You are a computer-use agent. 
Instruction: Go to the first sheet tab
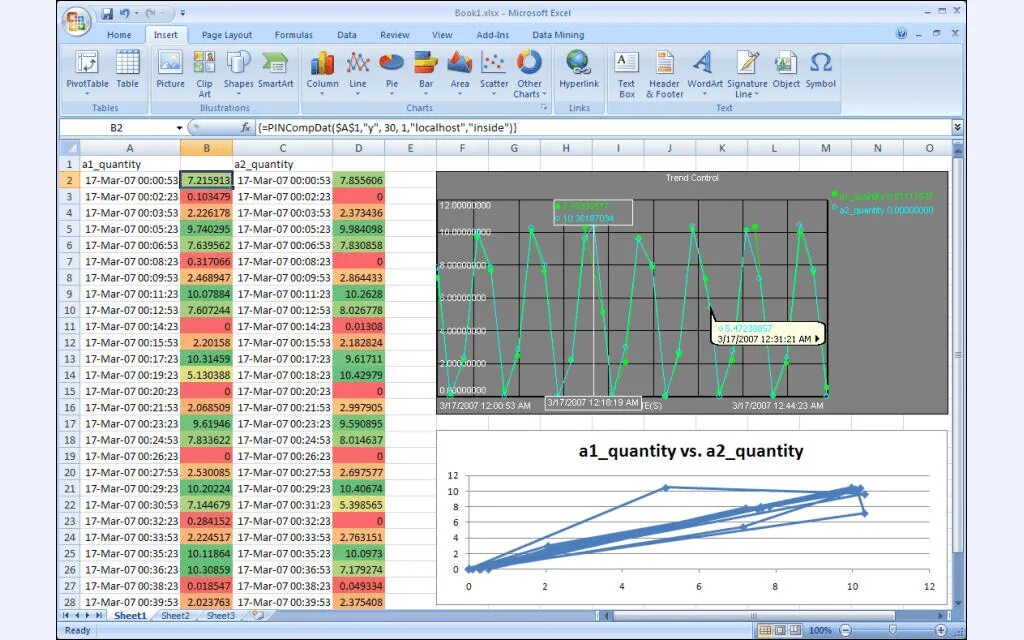pyautogui.click(x=66, y=615)
